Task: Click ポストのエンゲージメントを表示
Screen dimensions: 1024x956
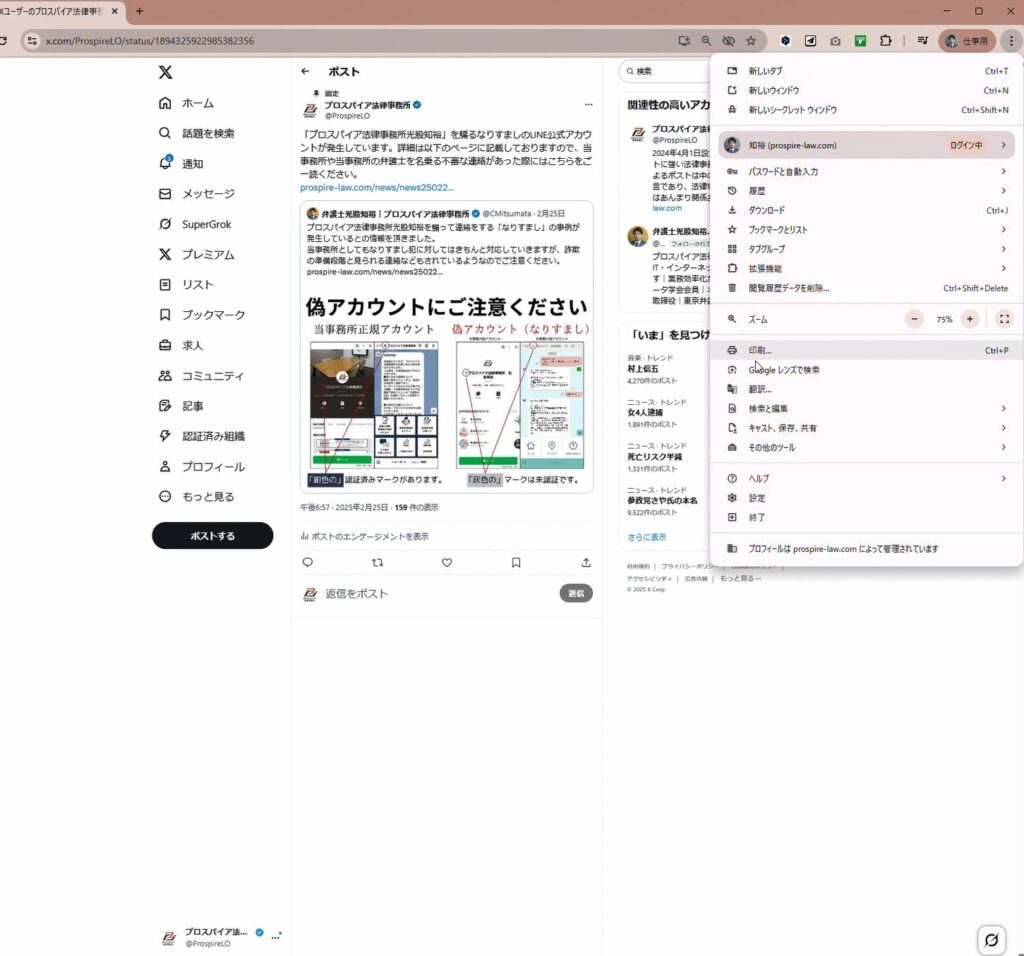Action: pos(364,536)
